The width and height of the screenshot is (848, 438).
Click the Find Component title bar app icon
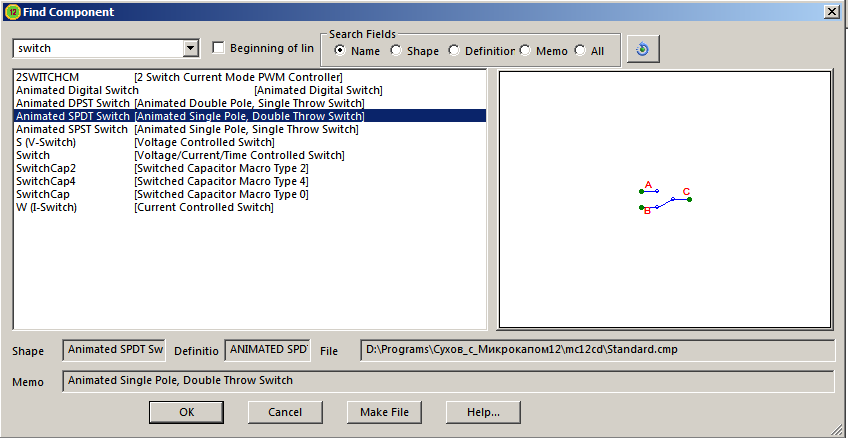pyautogui.click(x=12, y=12)
